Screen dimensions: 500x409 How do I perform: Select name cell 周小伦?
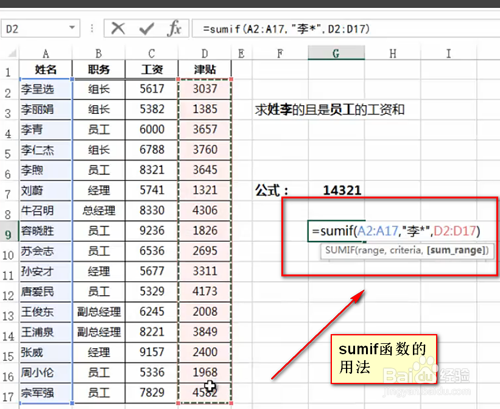point(46,373)
